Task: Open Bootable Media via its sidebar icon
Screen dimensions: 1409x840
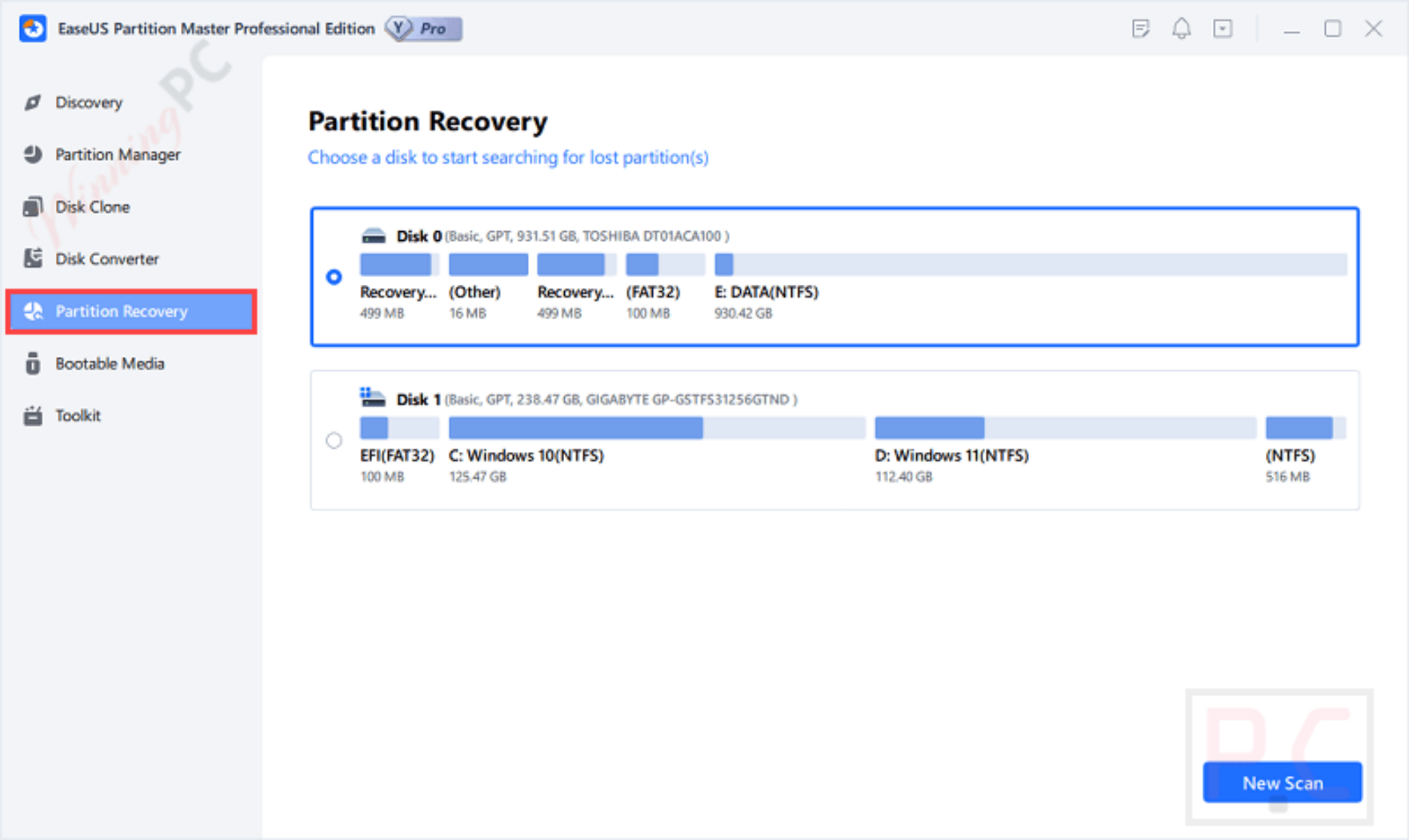Action: [x=32, y=363]
